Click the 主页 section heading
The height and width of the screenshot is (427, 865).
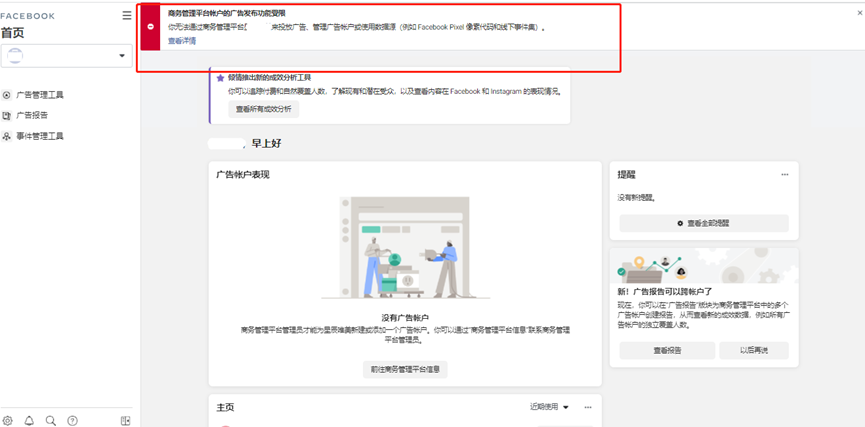coord(225,407)
